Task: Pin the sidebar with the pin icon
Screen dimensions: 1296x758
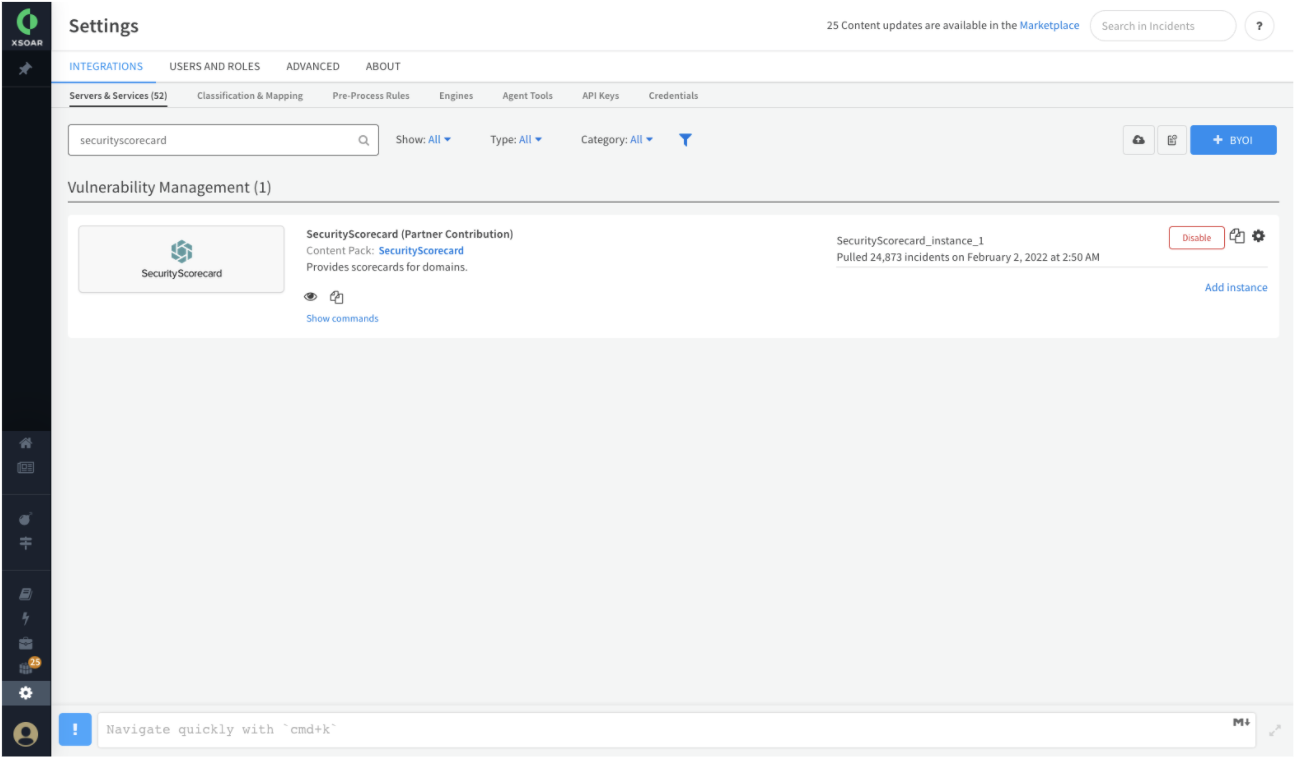Action: point(26,69)
